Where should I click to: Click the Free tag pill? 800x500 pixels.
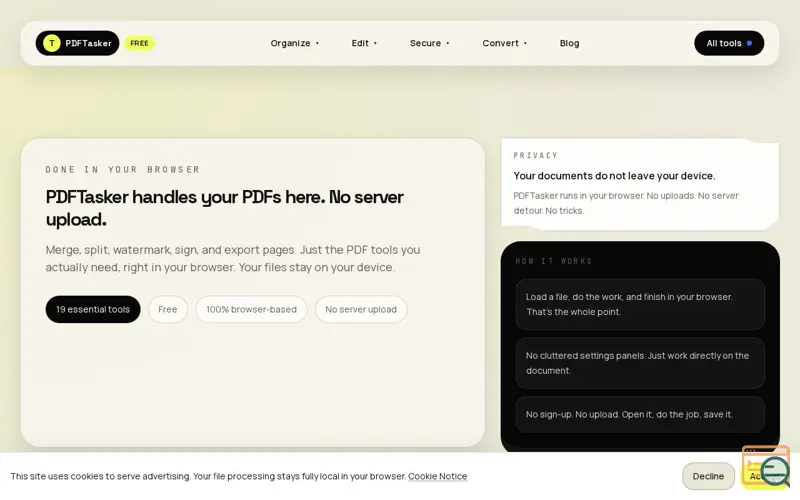pos(168,309)
